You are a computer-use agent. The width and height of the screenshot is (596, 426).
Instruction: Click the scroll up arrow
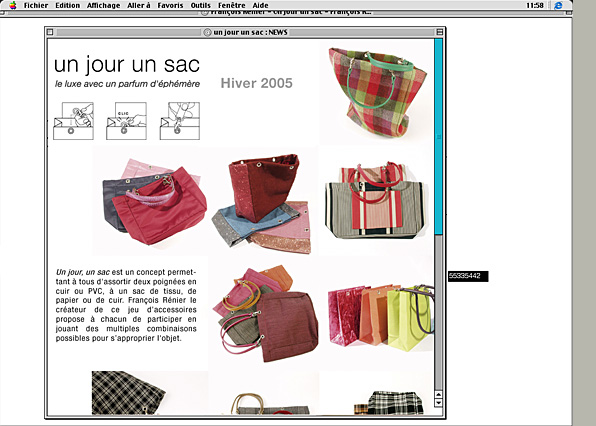(438, 394)
